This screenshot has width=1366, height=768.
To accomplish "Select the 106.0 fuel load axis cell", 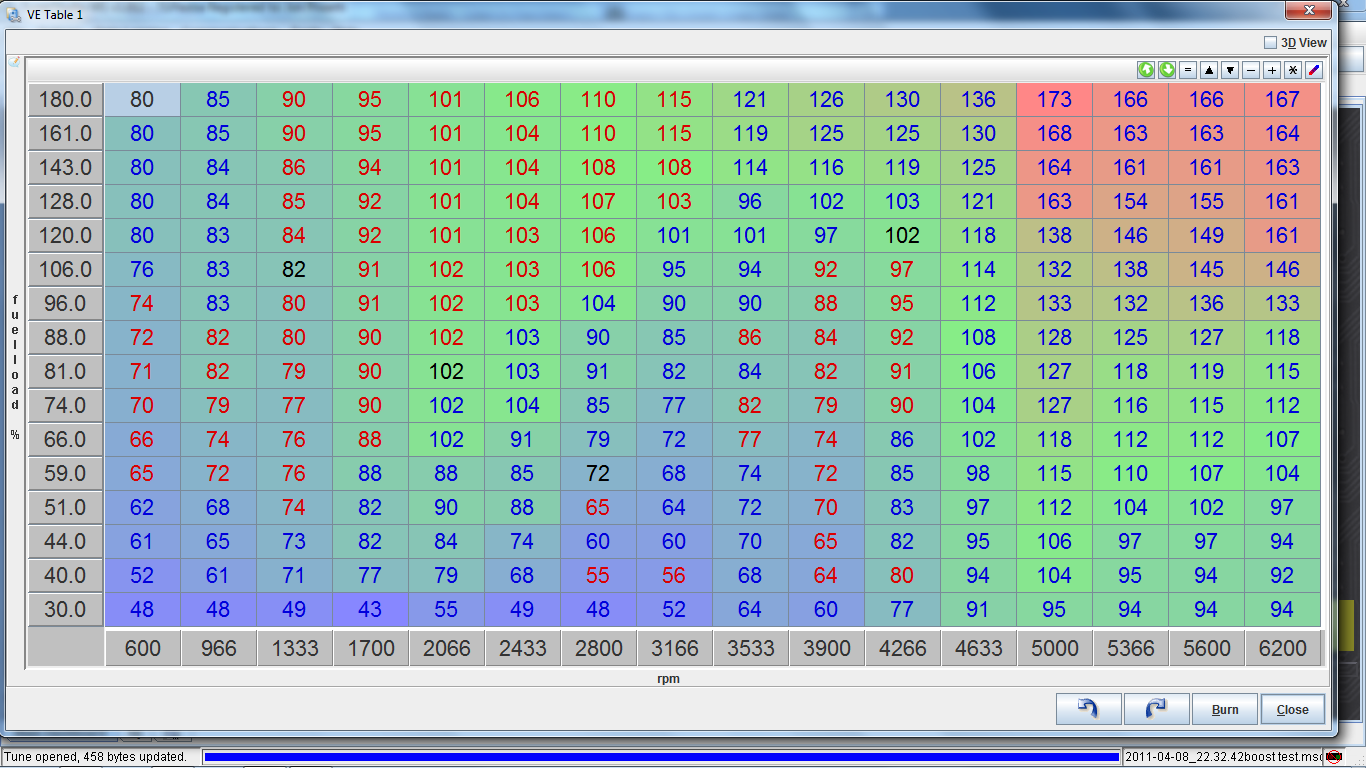I will click(x=66, y=269).
